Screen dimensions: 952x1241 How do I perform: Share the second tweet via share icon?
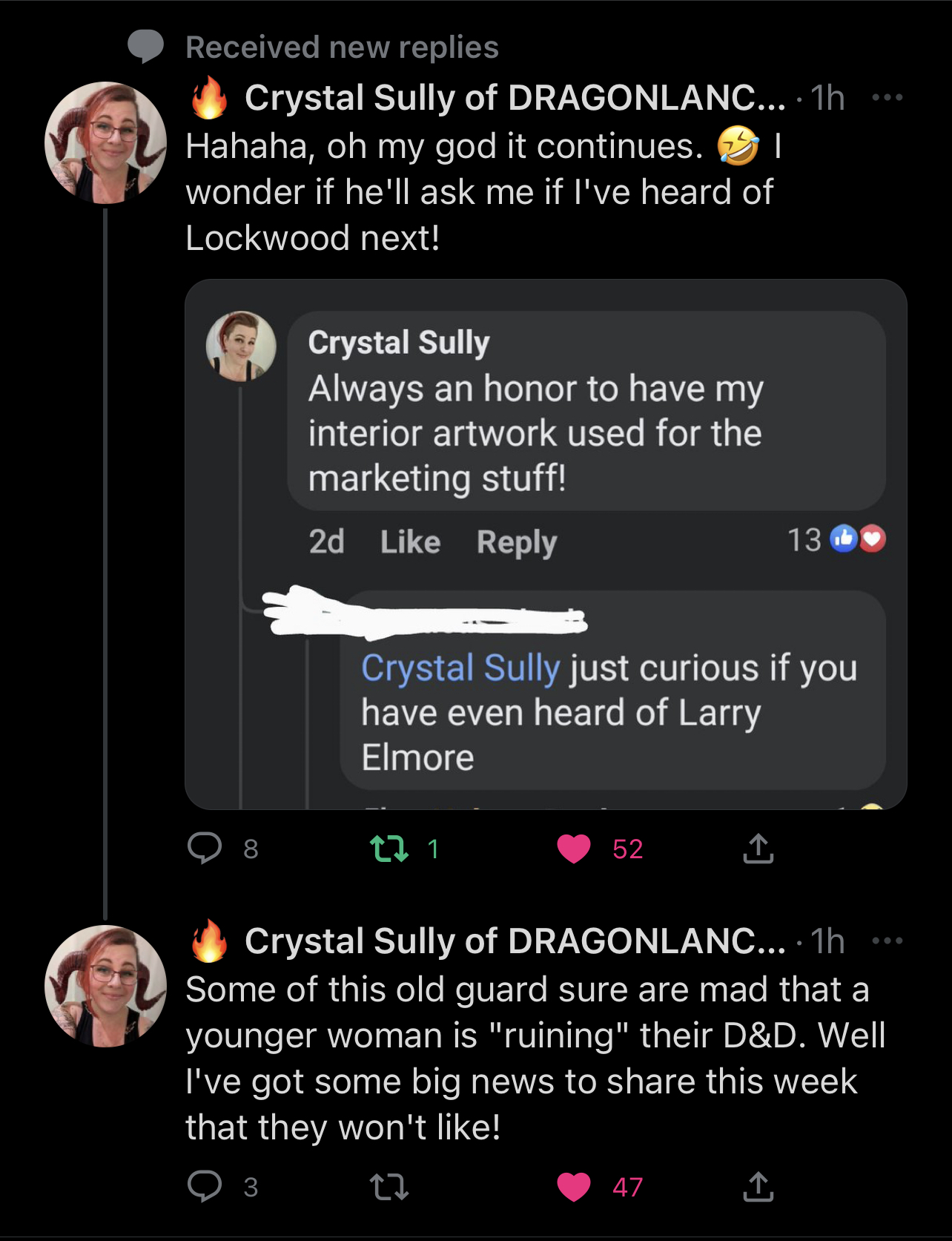(x=758, y=1186)
